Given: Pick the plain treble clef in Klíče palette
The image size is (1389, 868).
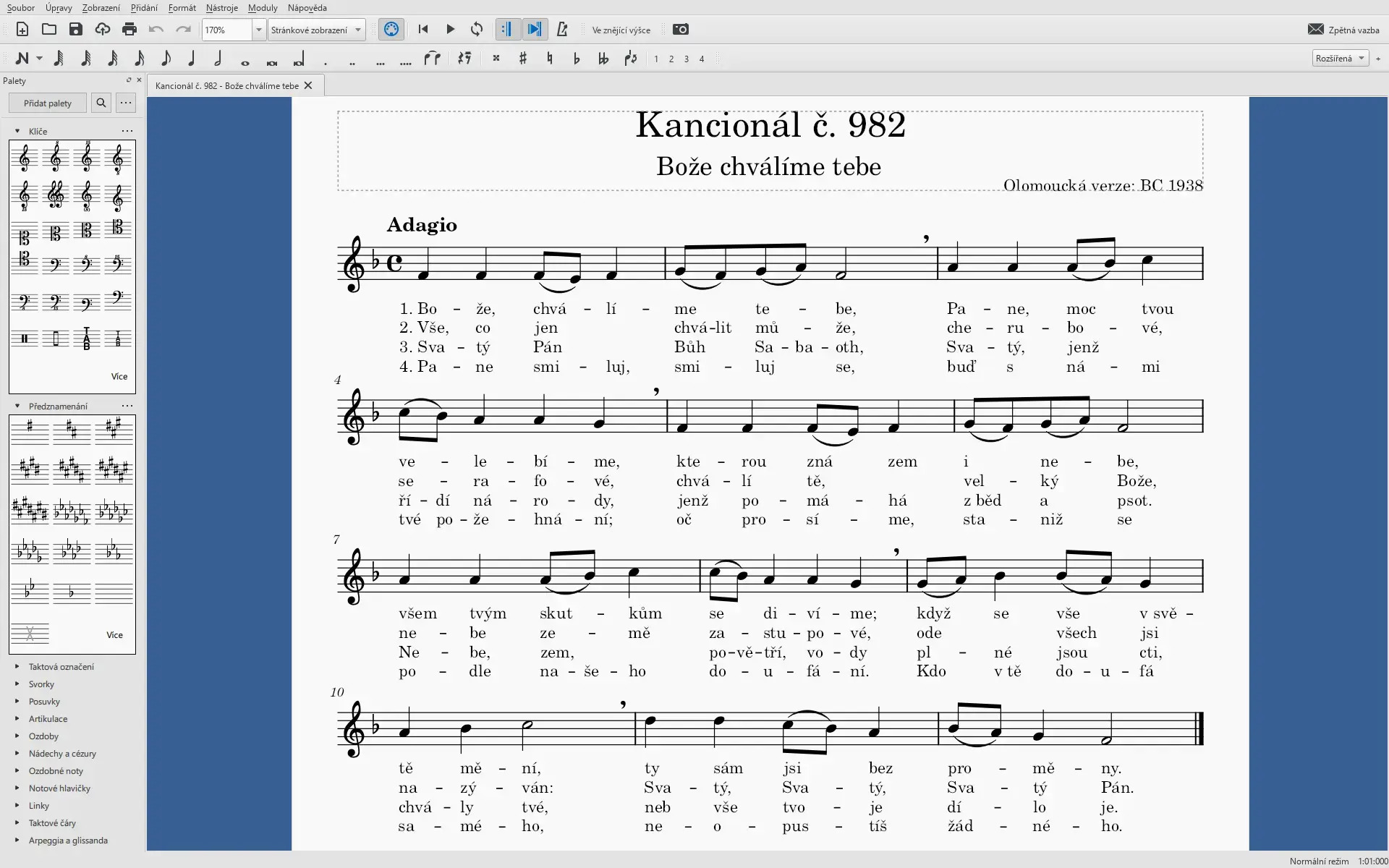Looking at the screenshot, I should click(25, 158).
